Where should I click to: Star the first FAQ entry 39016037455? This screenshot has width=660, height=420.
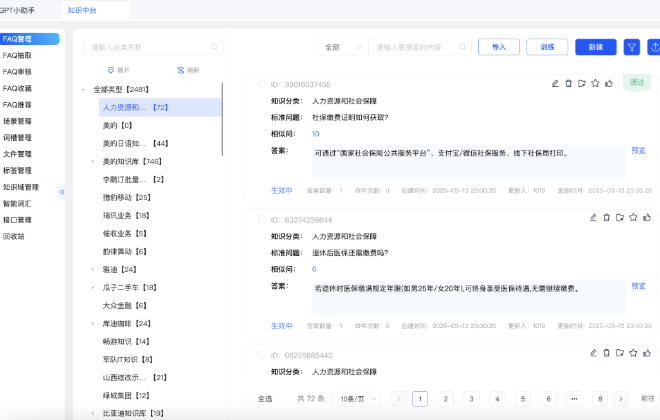point(594,84)
